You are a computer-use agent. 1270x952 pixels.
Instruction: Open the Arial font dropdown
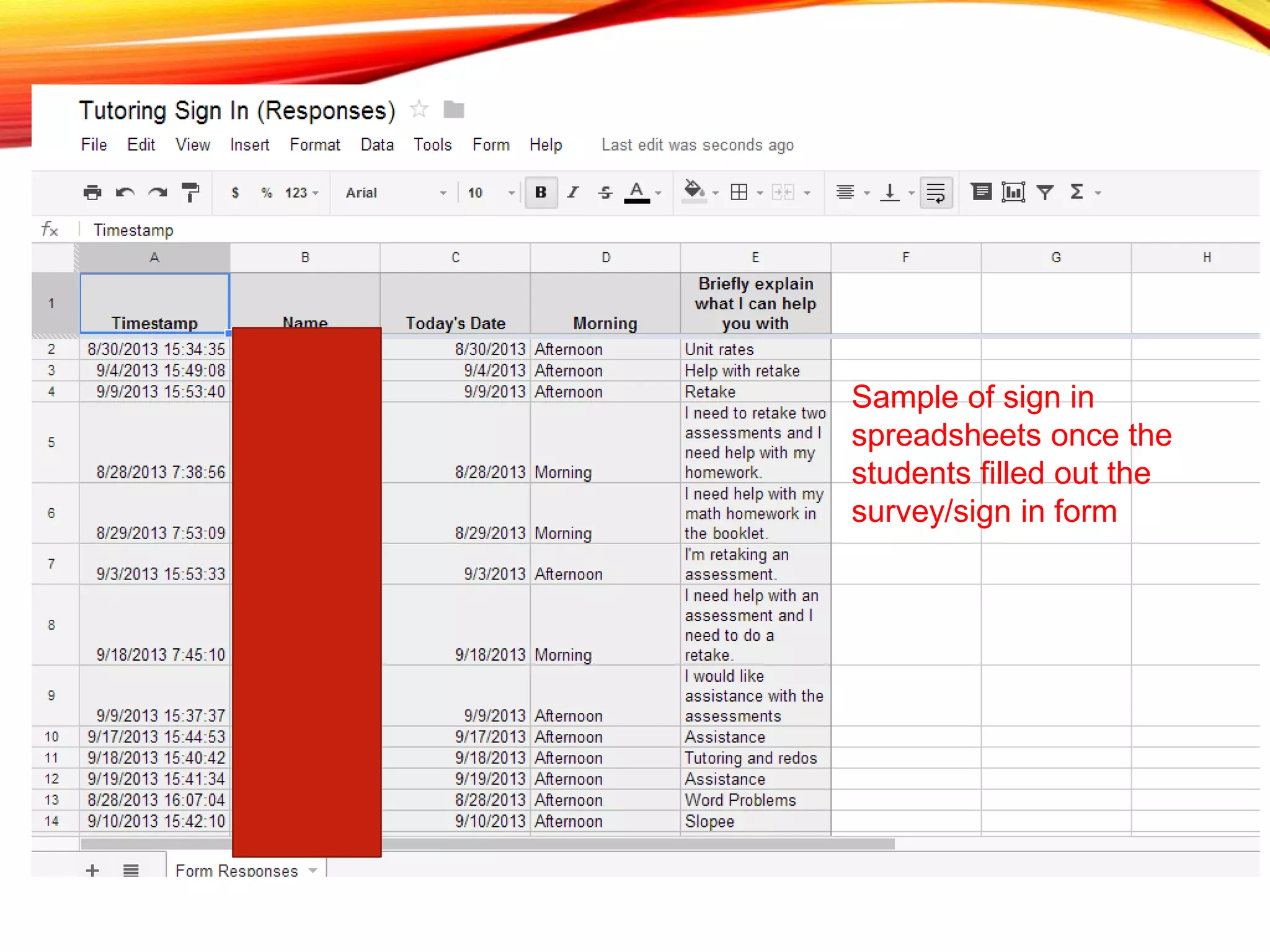pos(396,193)
